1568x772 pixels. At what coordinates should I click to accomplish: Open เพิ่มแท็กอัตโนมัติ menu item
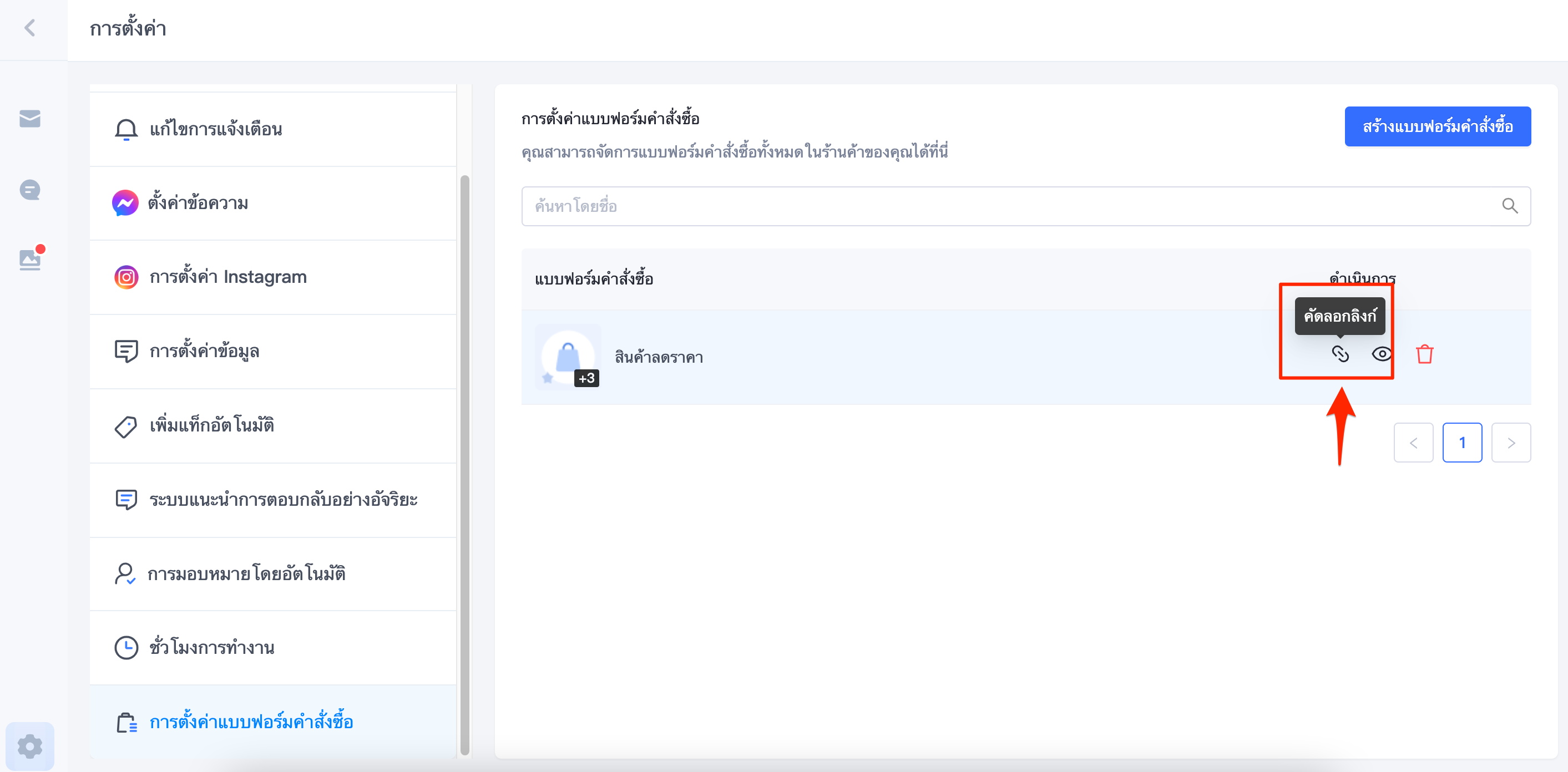[272, 426]
